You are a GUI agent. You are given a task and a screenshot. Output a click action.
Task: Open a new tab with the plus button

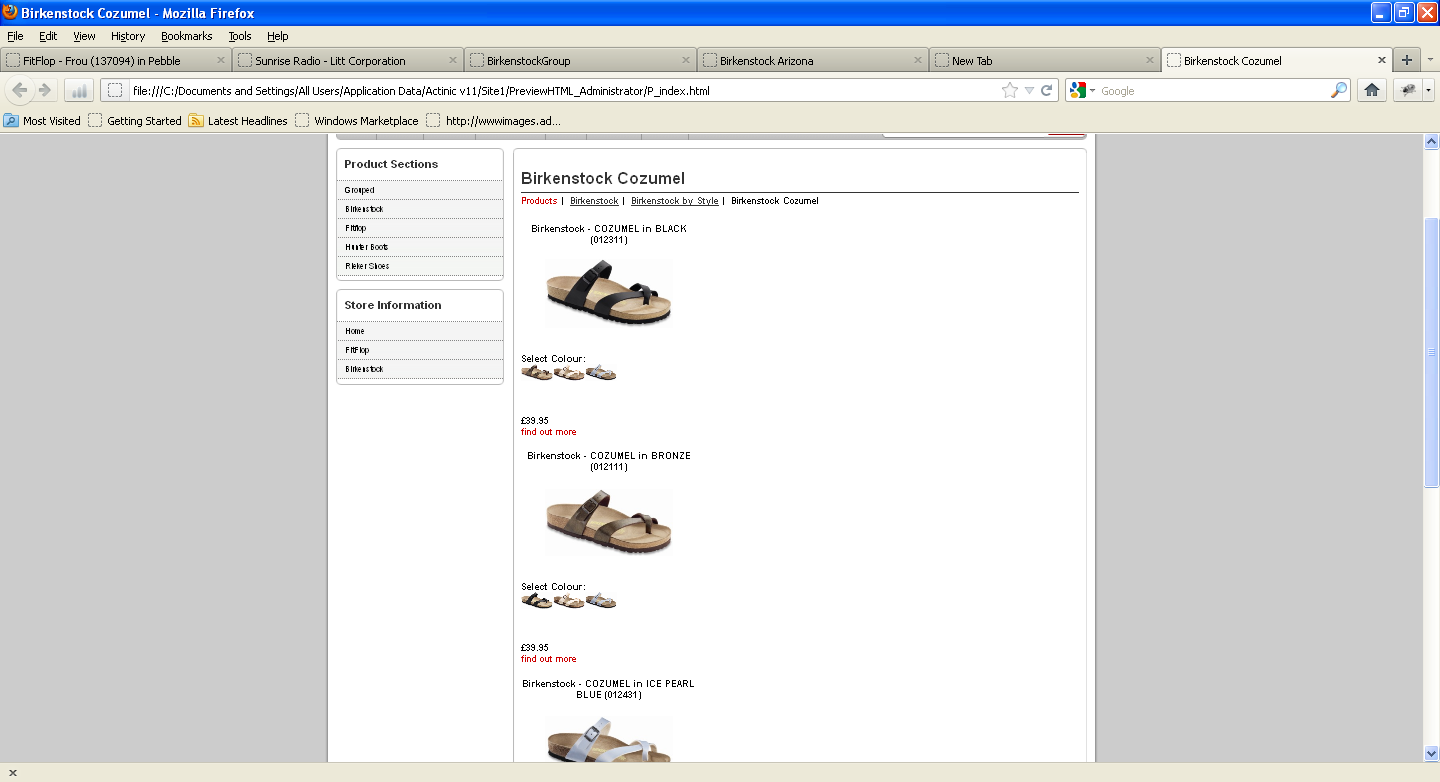point(1407,60)
